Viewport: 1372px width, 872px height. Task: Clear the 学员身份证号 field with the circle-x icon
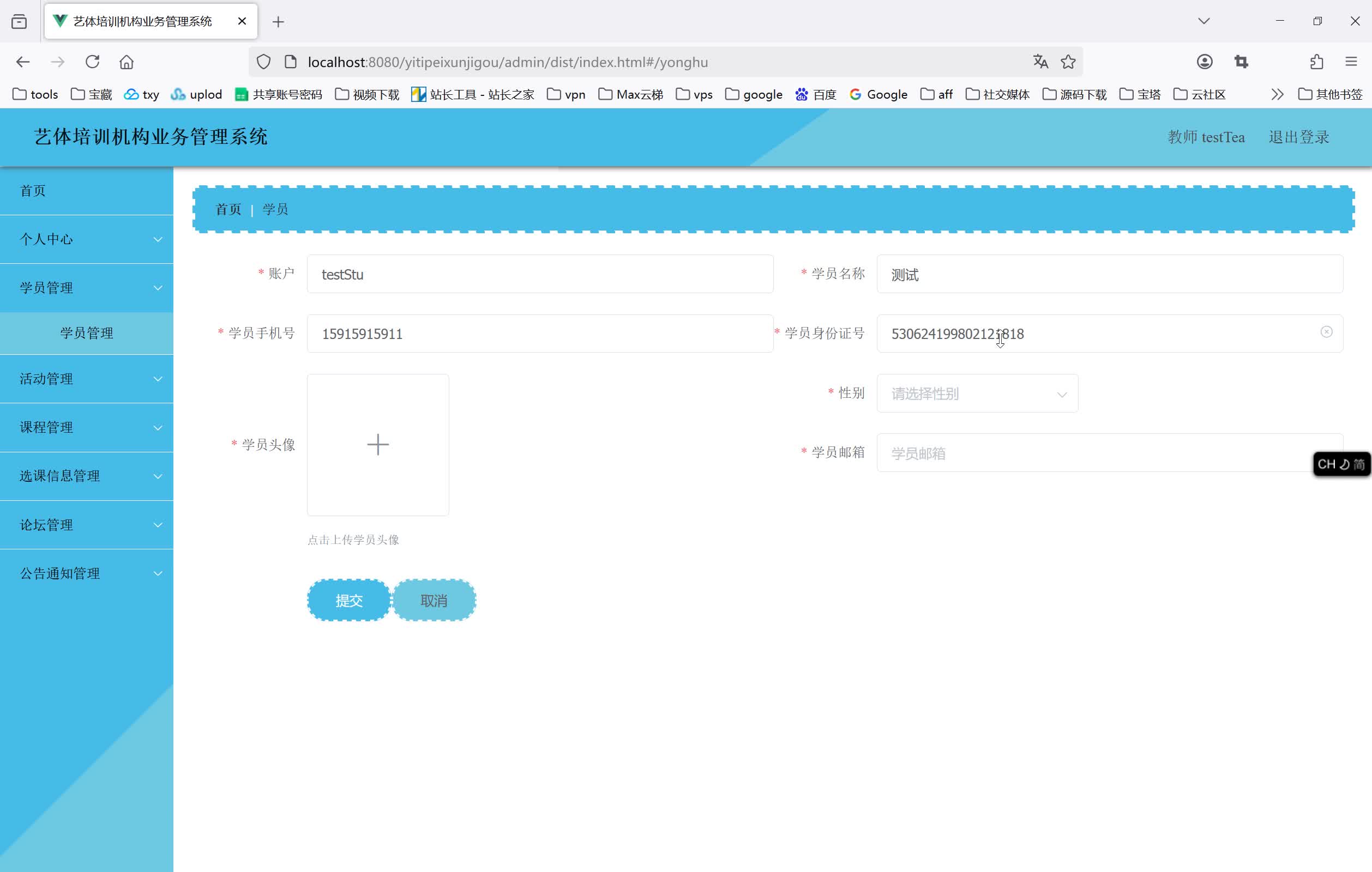pos(1326,332)
